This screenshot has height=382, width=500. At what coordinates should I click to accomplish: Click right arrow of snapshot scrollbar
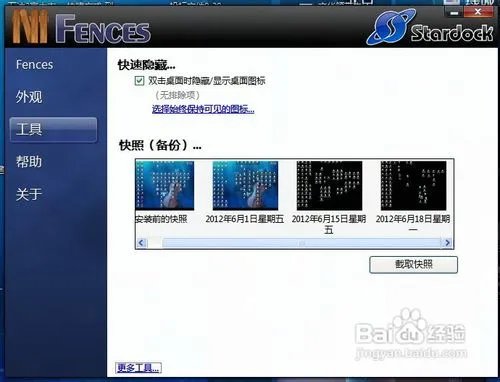tap(447, 243)
